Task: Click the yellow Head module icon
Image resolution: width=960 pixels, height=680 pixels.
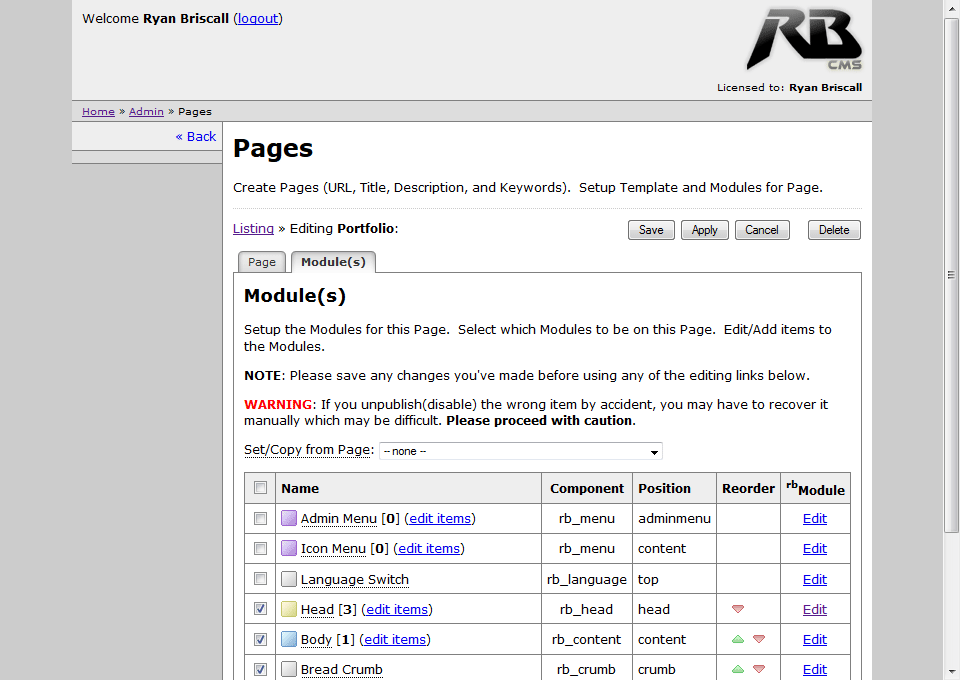Action: click(289, 609)
